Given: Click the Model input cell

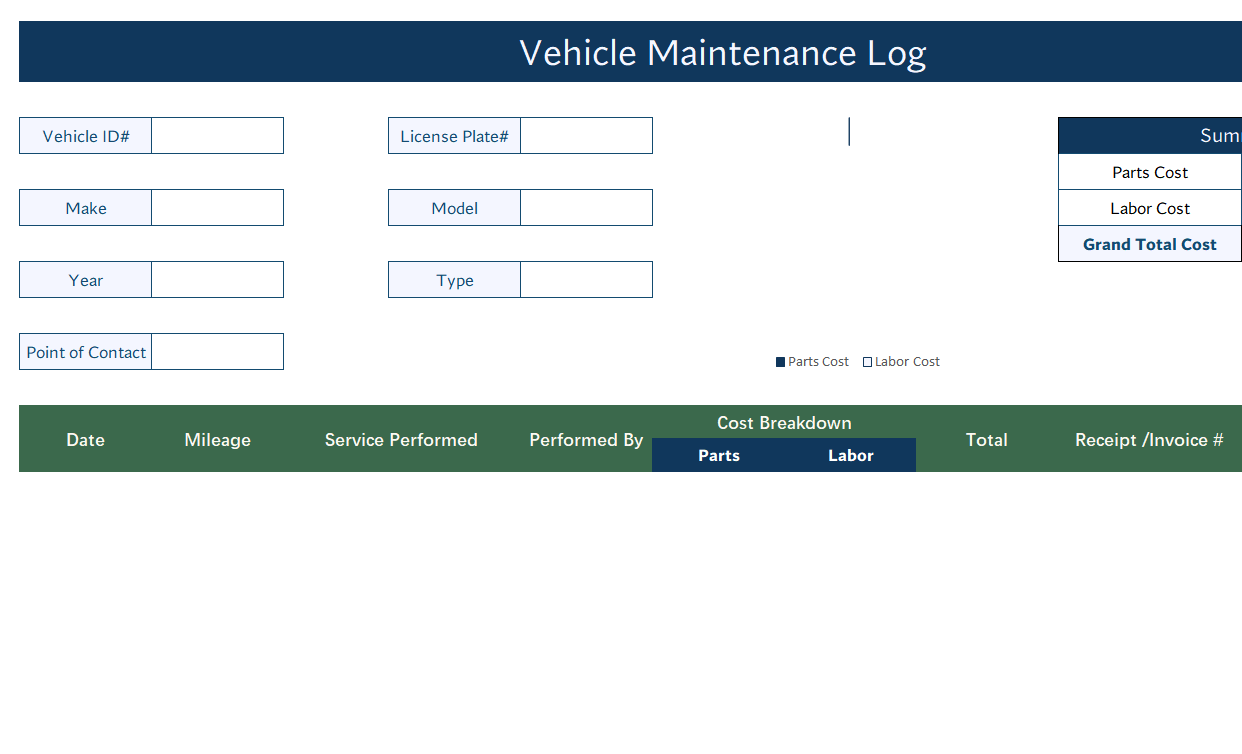Looking at the screenshot, I should point(586,208).
